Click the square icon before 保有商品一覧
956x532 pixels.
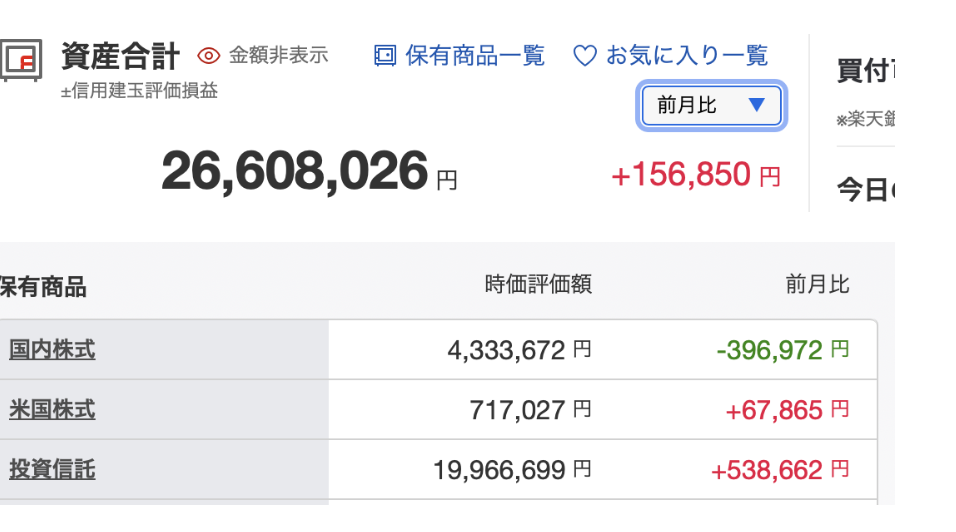pyautogui.click(x=385, y=56)
